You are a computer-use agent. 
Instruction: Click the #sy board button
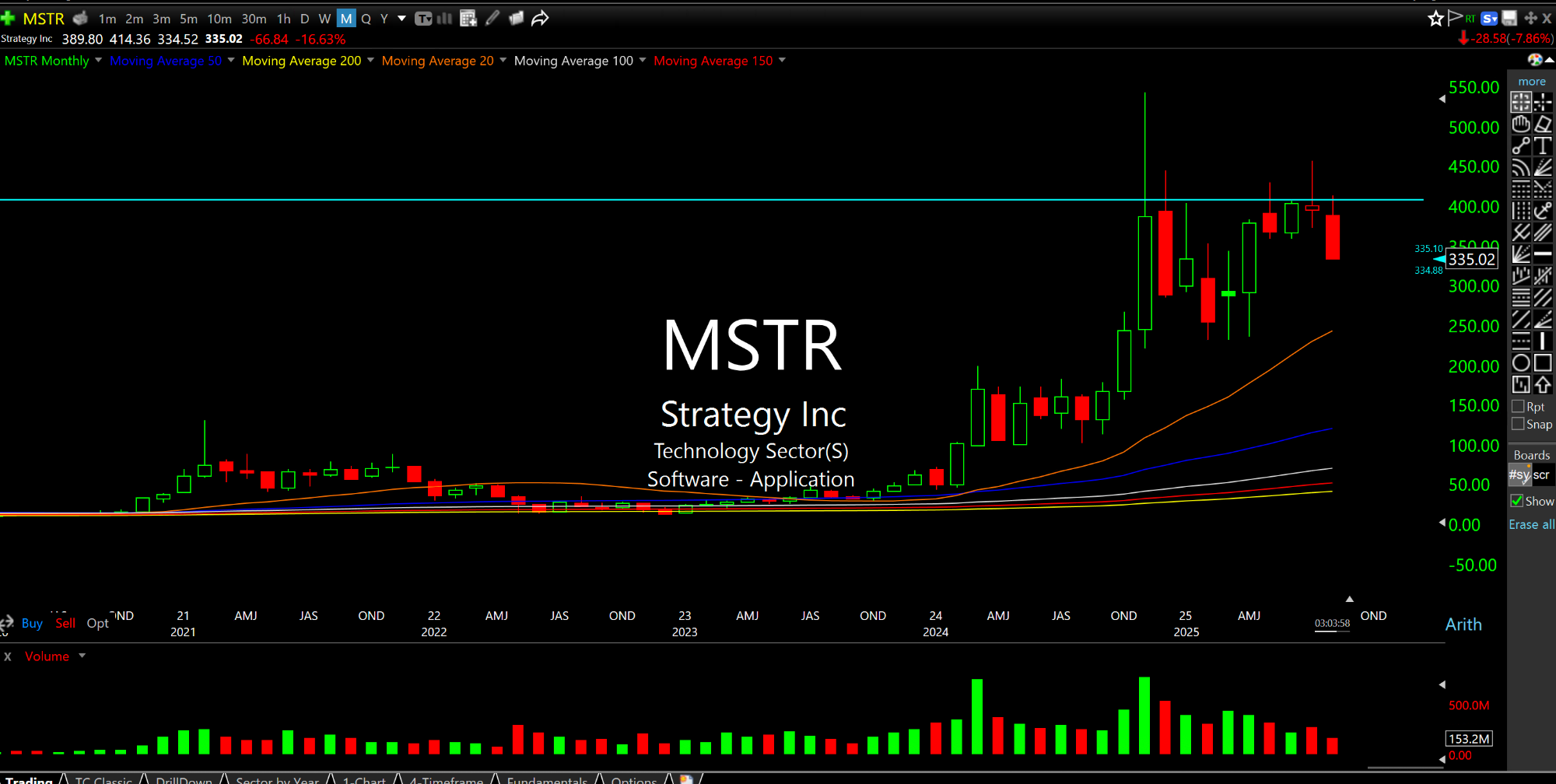coord(1519,474)
